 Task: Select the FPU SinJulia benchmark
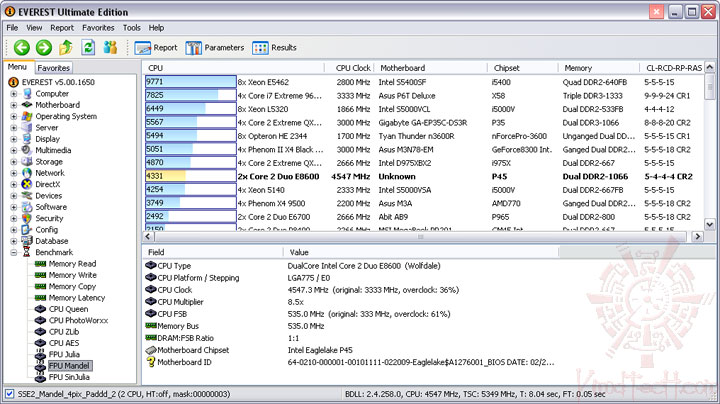tap(69, 377)
